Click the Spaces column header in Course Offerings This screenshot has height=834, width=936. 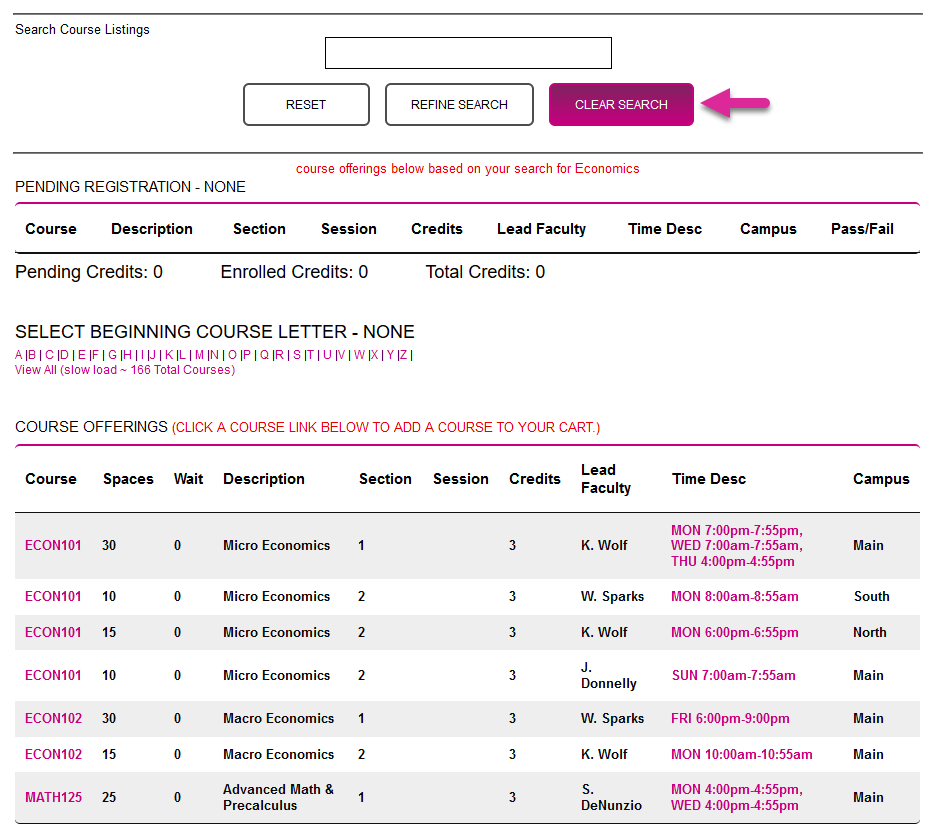[128, 479]
